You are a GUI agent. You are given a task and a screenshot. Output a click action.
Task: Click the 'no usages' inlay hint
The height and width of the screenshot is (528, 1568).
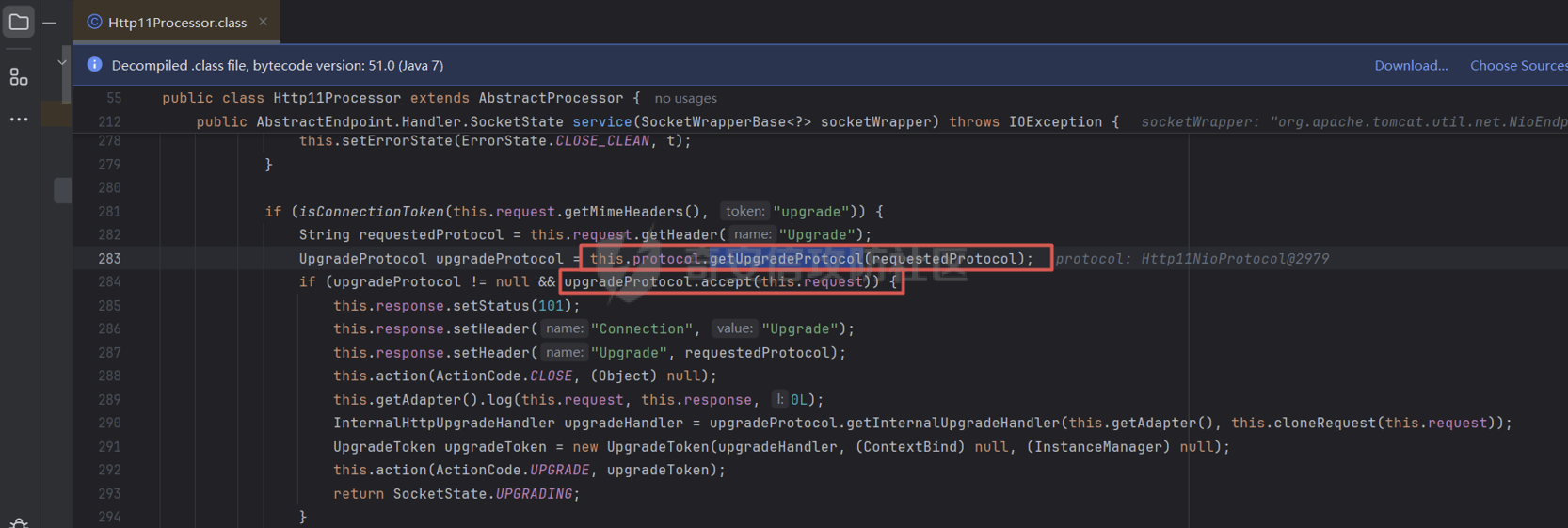tap(685, 98)
